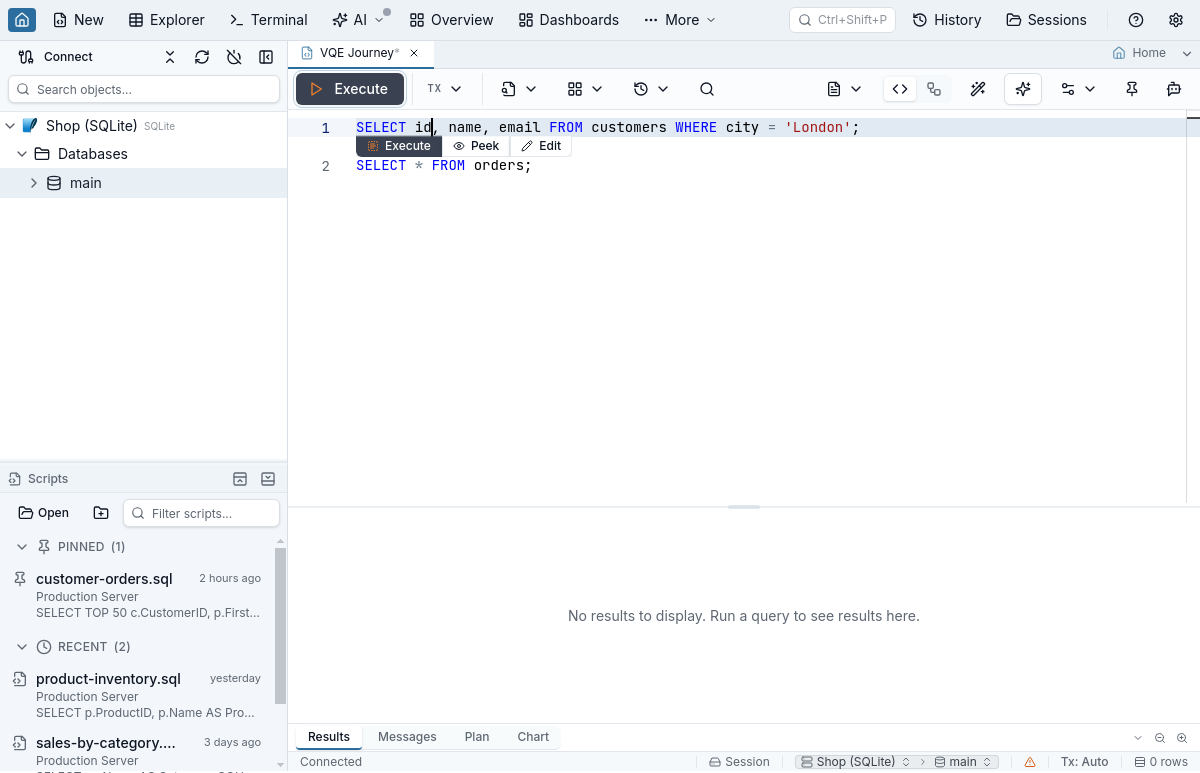Zoom in results with plus magnifier
This screenshot has width=1200, height=773.
point(1182,738)
